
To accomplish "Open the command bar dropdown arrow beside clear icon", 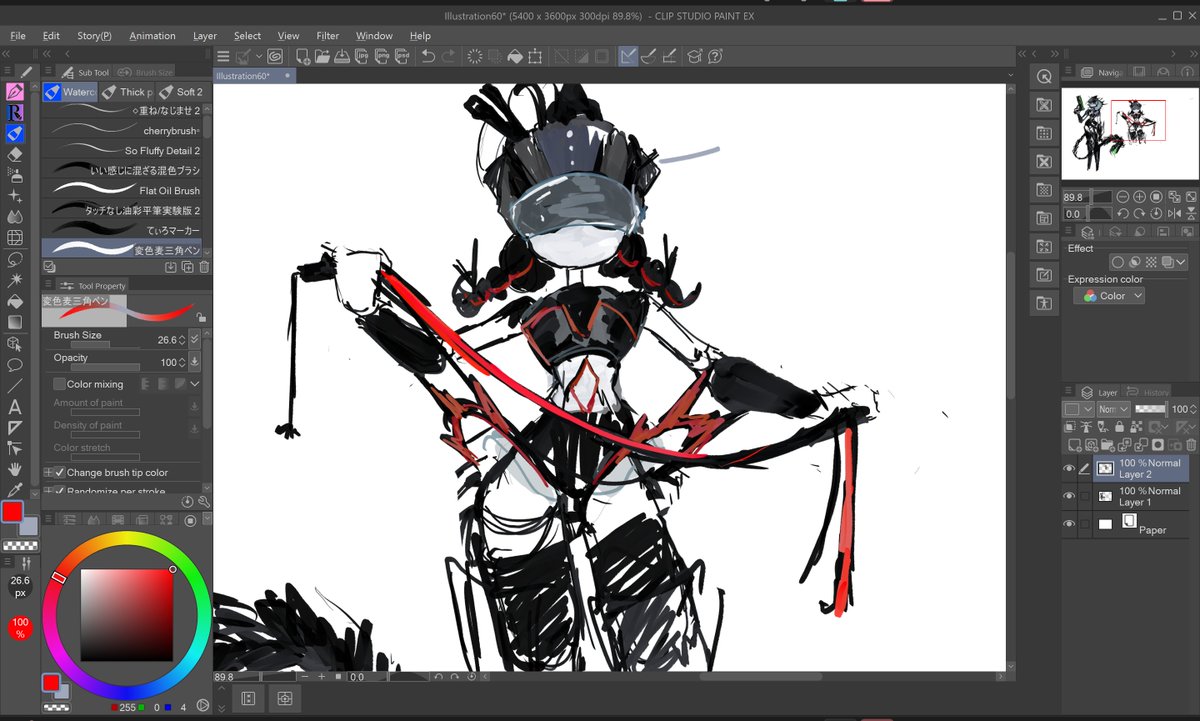I will point(259,57).
